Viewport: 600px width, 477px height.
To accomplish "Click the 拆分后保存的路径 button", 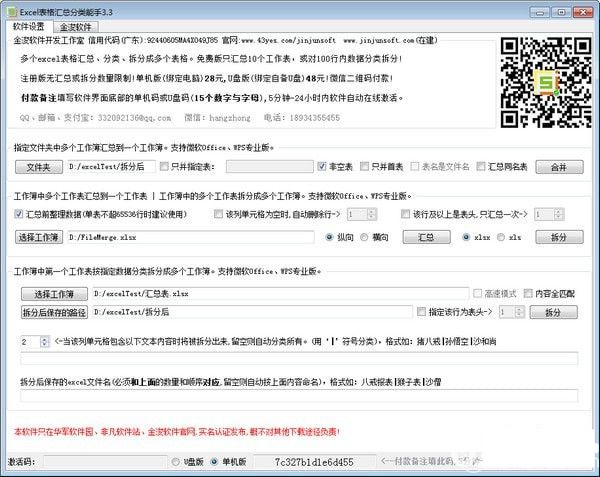I will coord(54,313).
